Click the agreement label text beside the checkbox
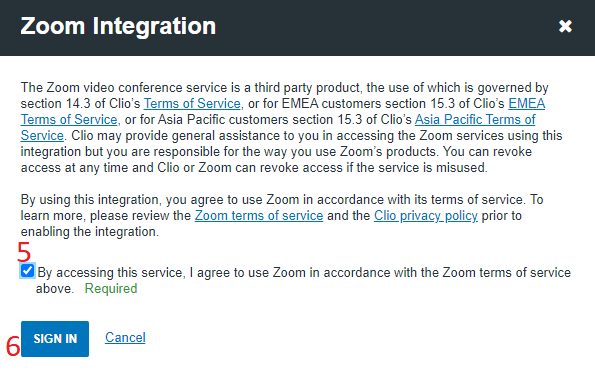Image resolution: width=595 pixels, height=378 pixels. click(304, 280)
